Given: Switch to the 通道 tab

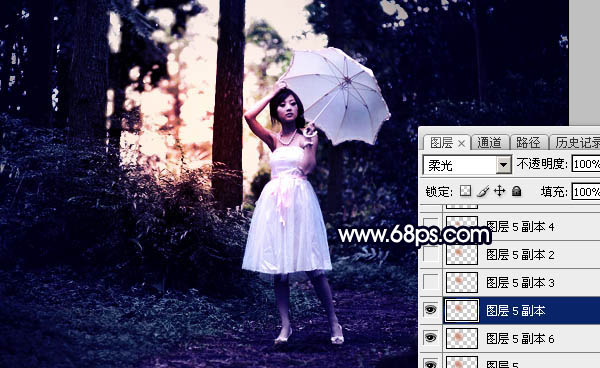Looking at the screenshot, I should (x=489, y=143).
